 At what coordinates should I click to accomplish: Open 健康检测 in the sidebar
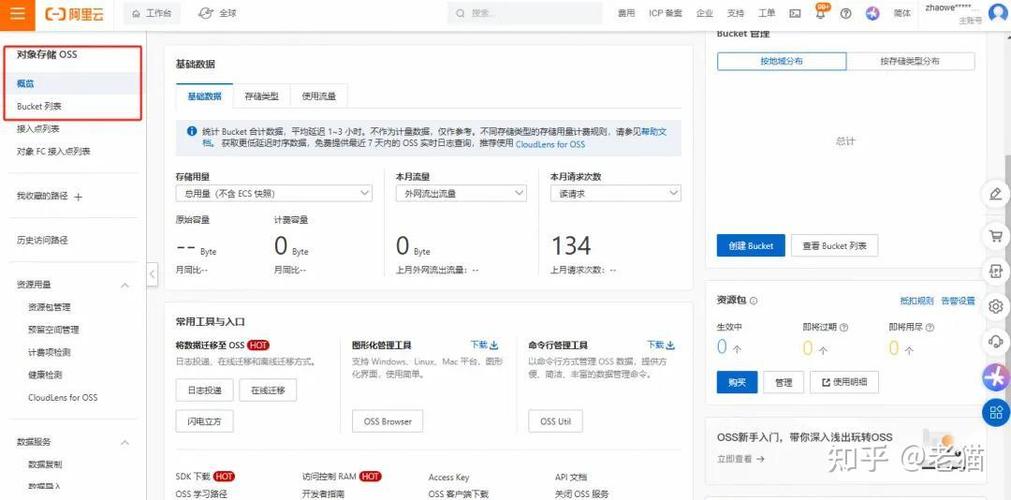(x=45, y=375)
